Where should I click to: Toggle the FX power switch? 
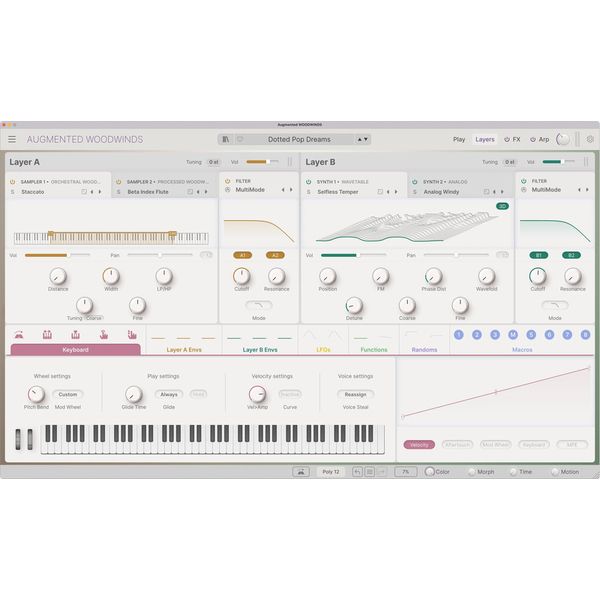(507, 140)
